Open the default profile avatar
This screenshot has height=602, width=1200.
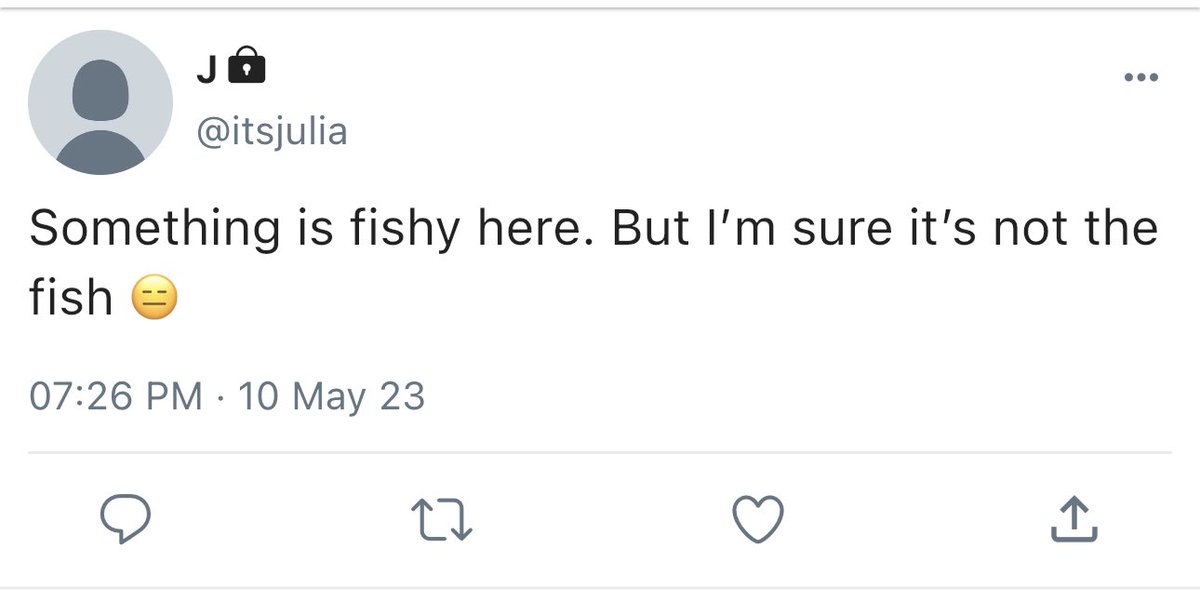(100, 102)
